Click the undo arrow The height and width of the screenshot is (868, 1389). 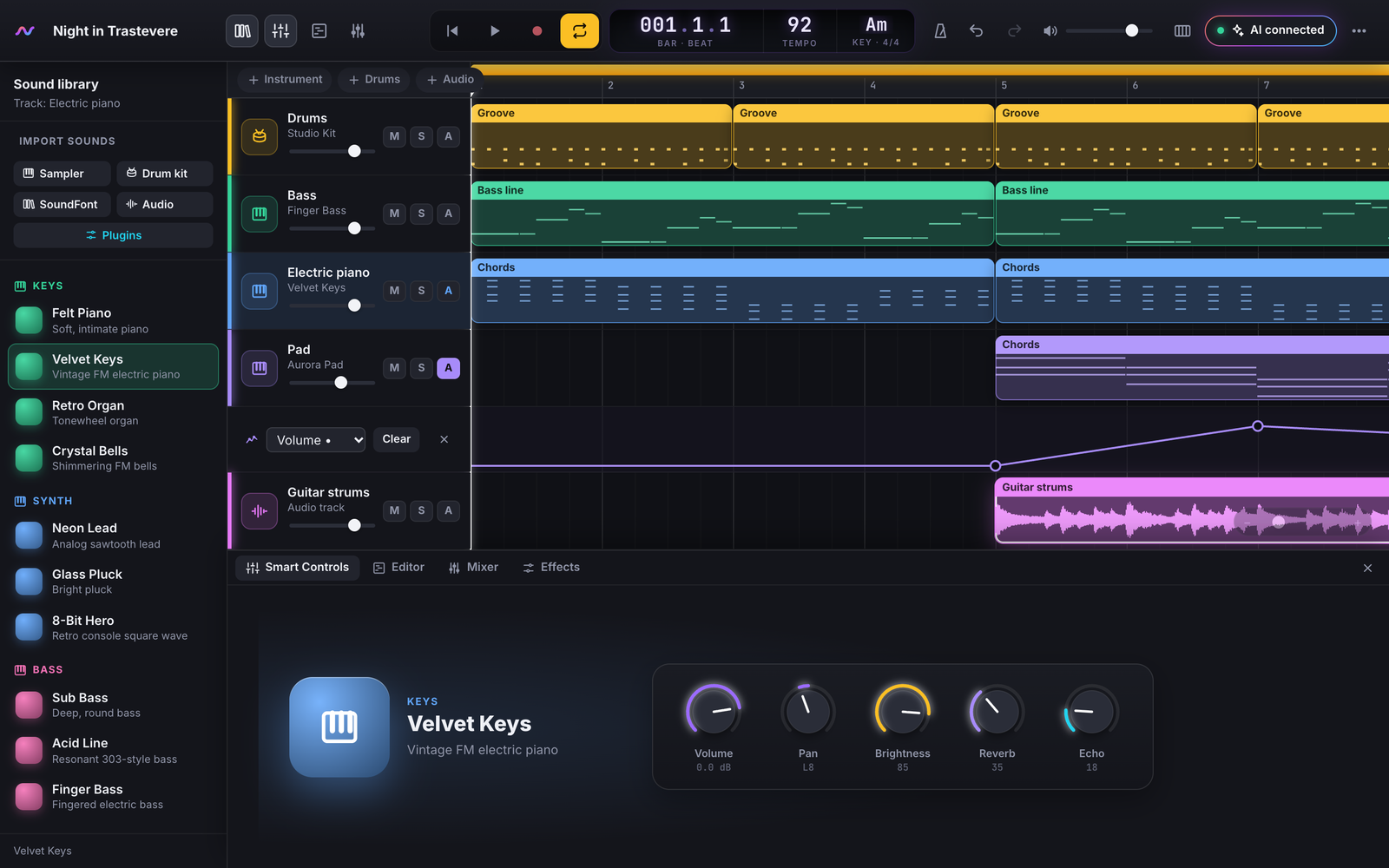[977, 31]
